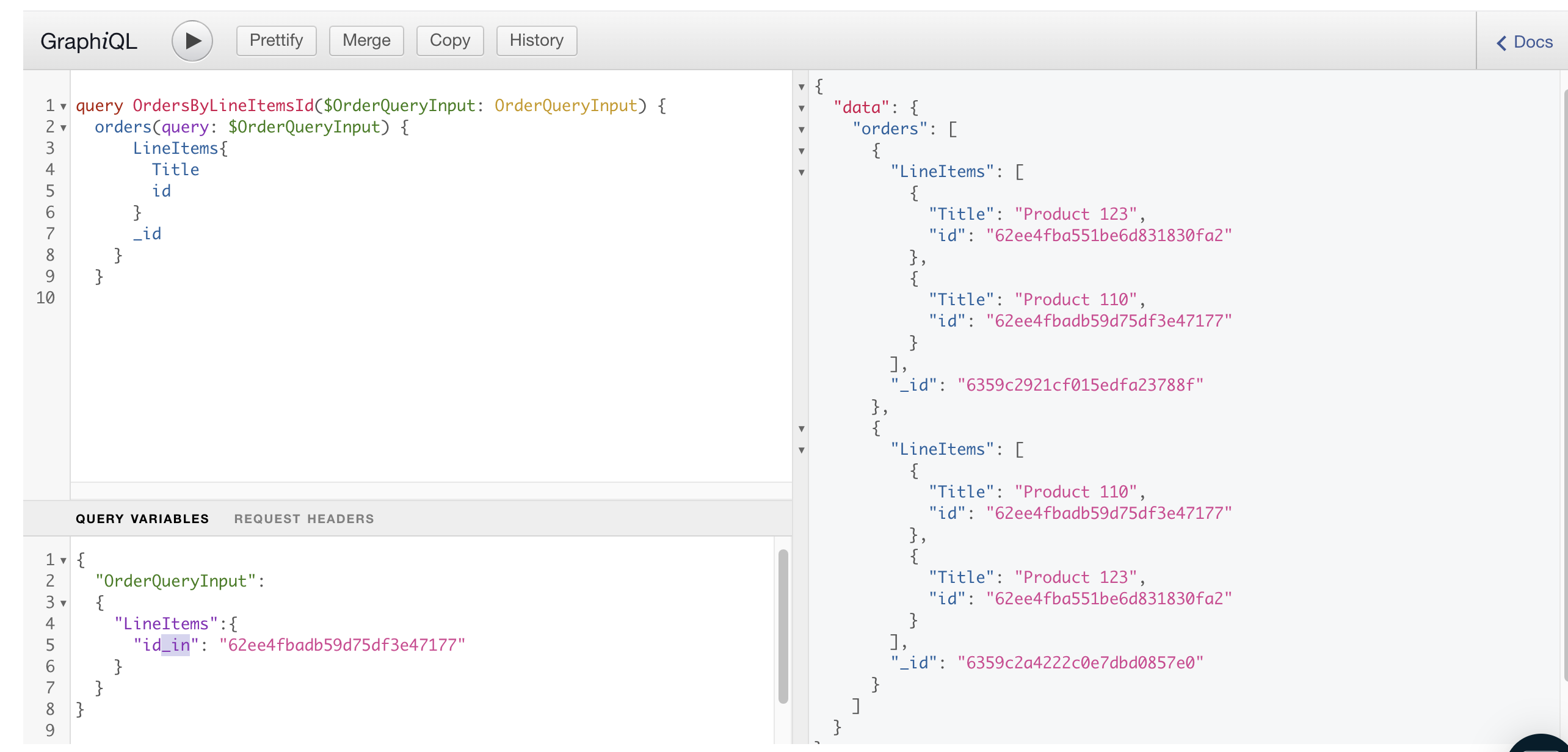Screen dimensions: 1568x752
Task: Fold variables editor line 1 arrow
Action: [64, 561]
